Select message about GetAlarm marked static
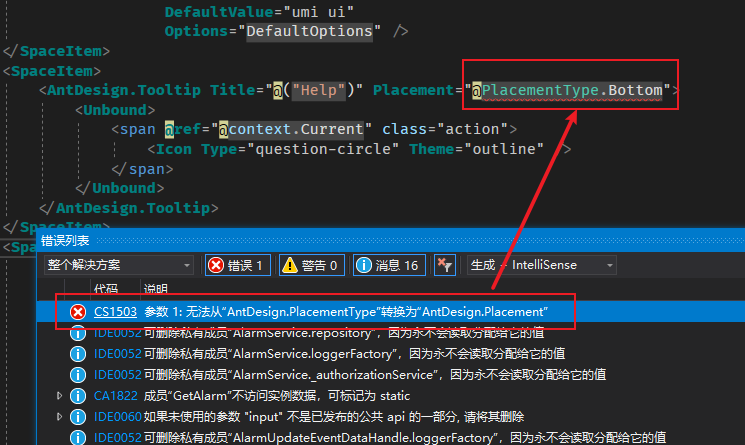The width and height of the screenshot is (745, 445). pos(277,396)
